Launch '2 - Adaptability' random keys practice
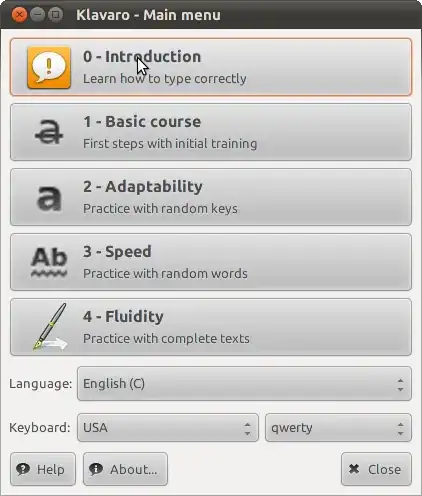The height and width of the screenshot is (496, 422). (211, 197)
